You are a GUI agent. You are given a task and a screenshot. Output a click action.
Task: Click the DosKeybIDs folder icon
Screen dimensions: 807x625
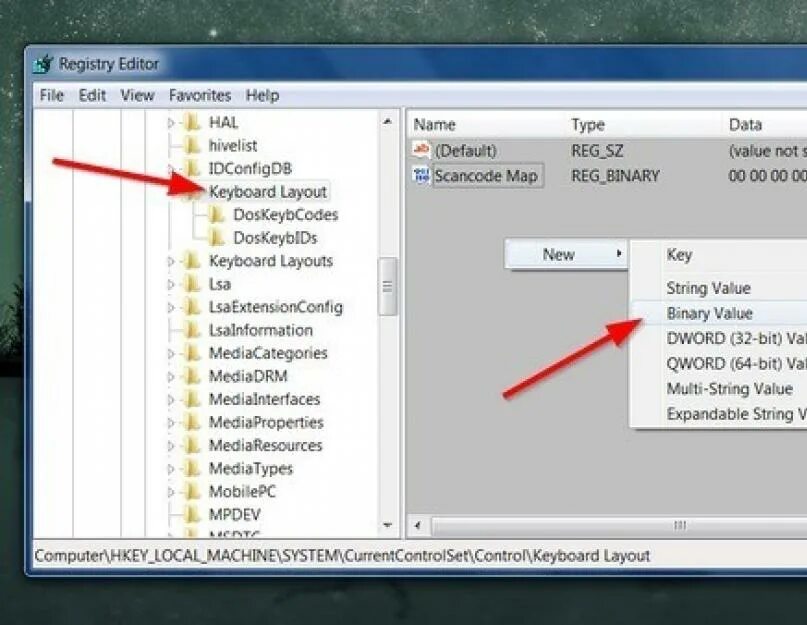point(217,238)
